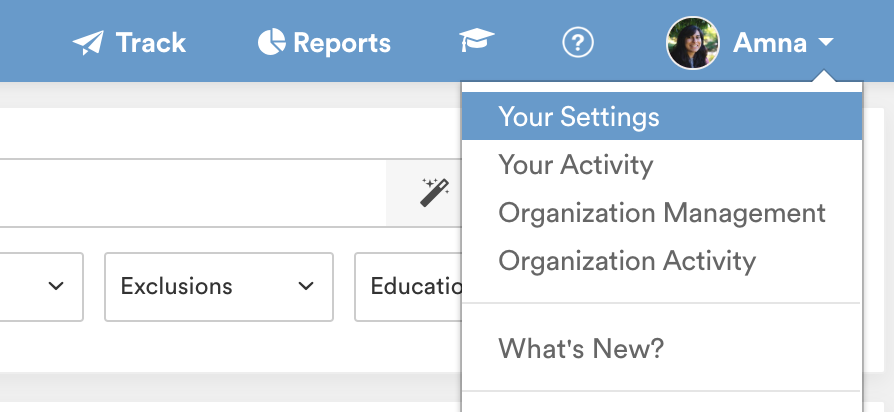This screenshot has width=894, height=412.
Task: Select Your Activity menu entry
Action: point(662,165)
